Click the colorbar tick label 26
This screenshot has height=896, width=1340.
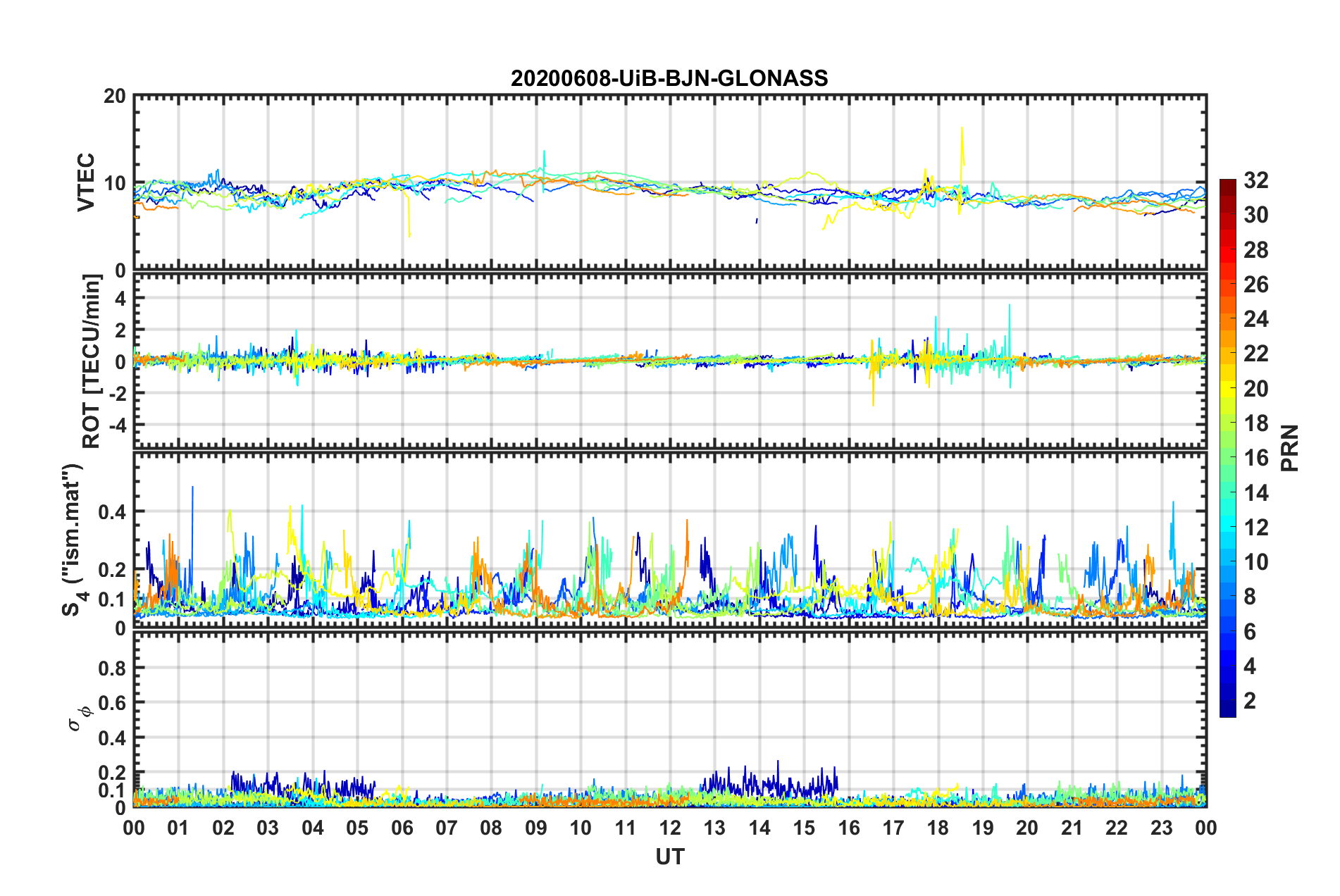tap(1256, 285)
